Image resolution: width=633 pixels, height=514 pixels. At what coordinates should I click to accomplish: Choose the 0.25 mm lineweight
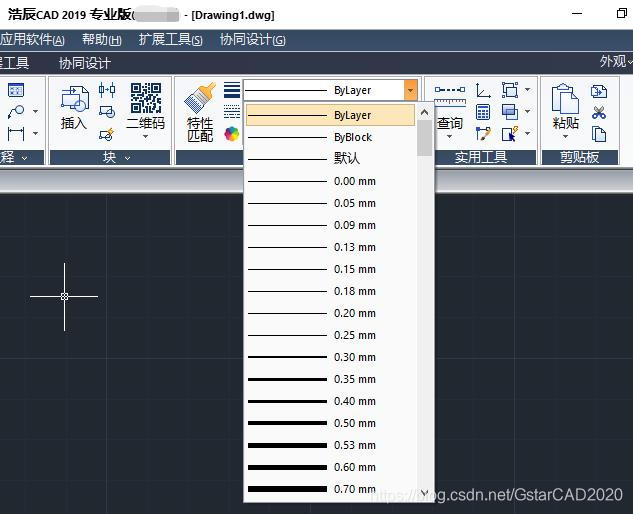330,335
